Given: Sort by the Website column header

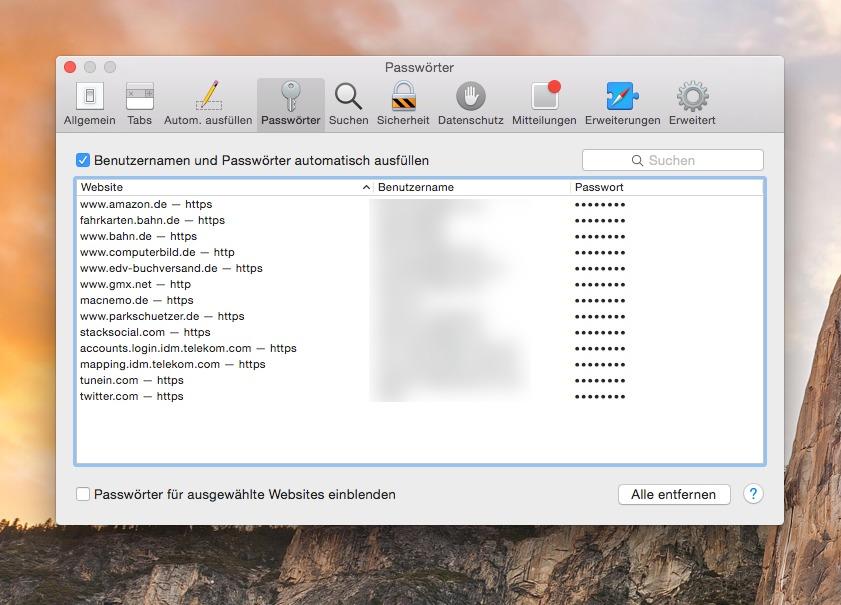Looking at the screenshot, I should (x=224, y=187).
